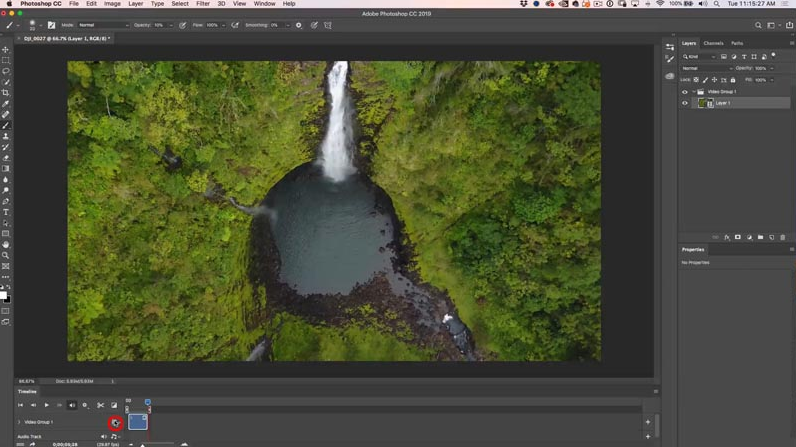Image resolution: width=796 pixels, height=447 pixels.
Task: Click the create new layer icon
Action: pyautogui.click(x=771, y=237)
